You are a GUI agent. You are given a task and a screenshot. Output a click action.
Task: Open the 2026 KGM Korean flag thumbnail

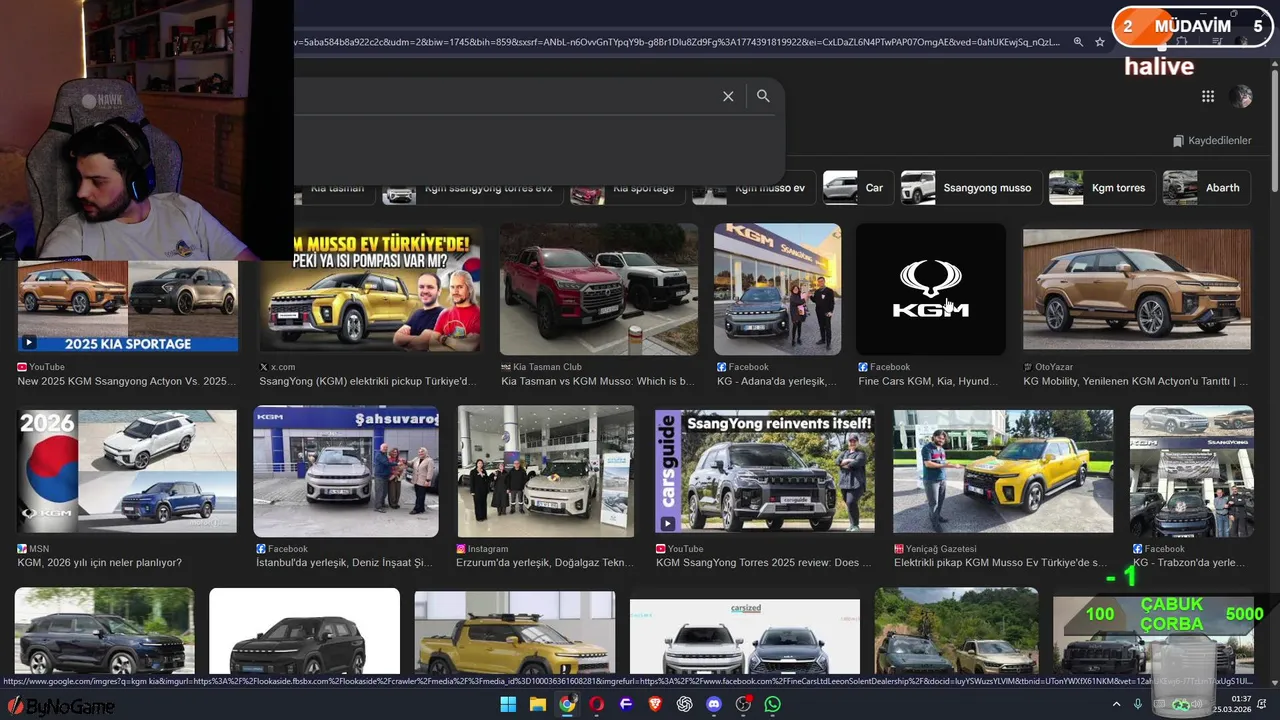[127, 471]
